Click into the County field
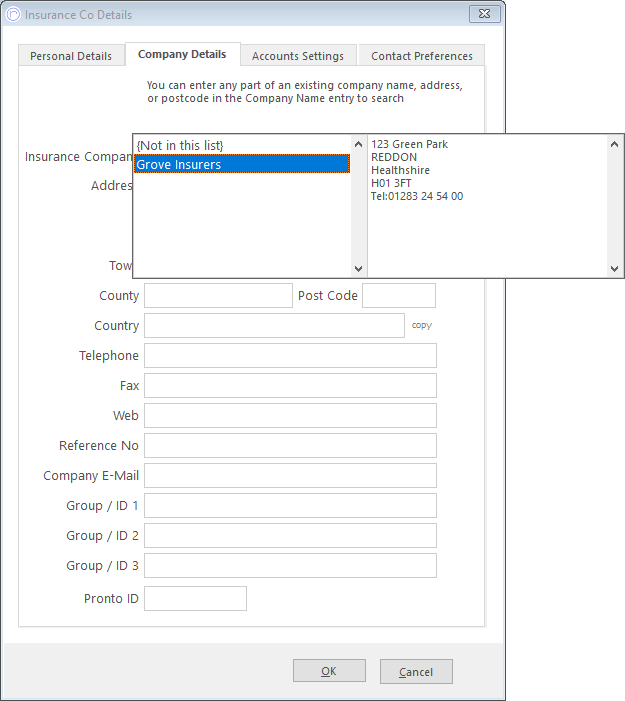Viewport: 625px width, 701px height. (218, 296)
